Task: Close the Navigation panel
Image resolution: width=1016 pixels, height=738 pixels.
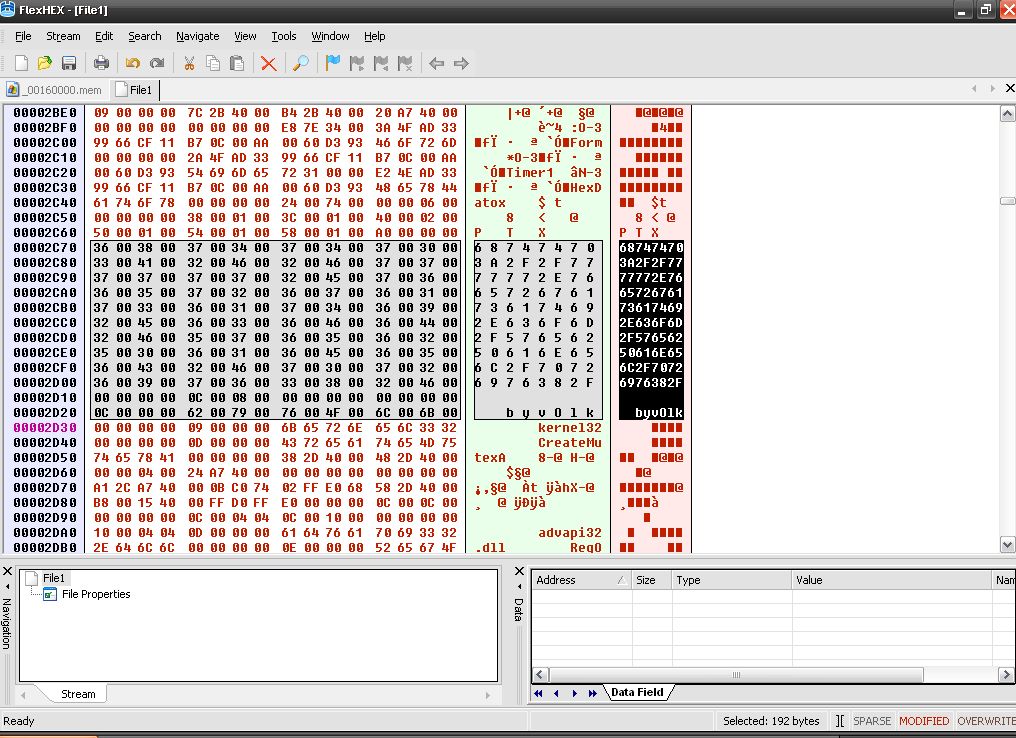Action: (7, 571)
